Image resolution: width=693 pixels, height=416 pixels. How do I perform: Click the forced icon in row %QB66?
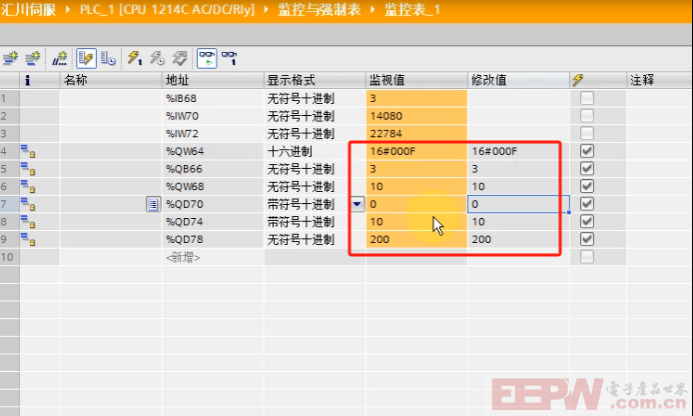pos(28,169)
